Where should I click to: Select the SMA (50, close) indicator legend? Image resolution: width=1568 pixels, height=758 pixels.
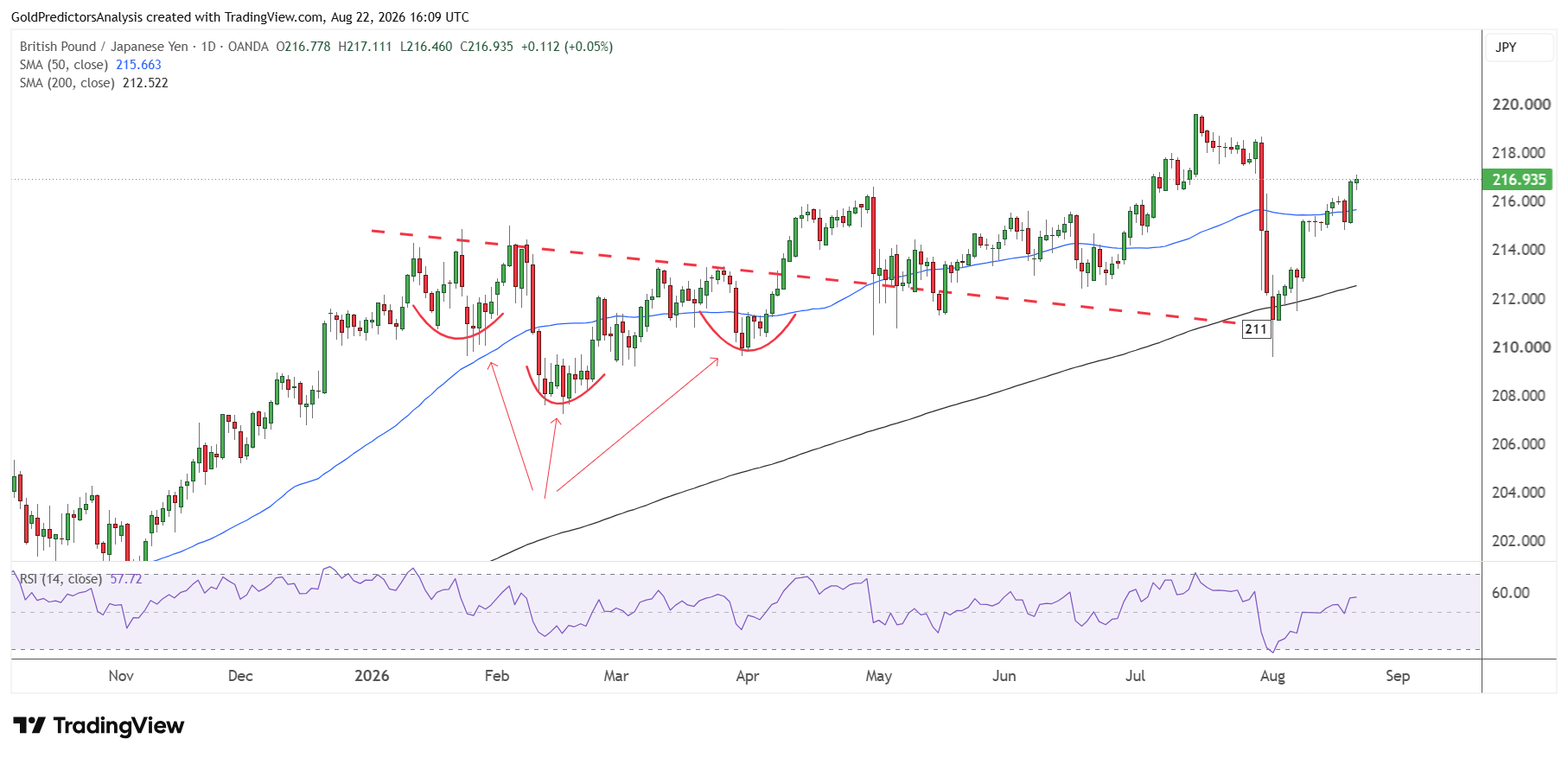click(x=64, y=65)
